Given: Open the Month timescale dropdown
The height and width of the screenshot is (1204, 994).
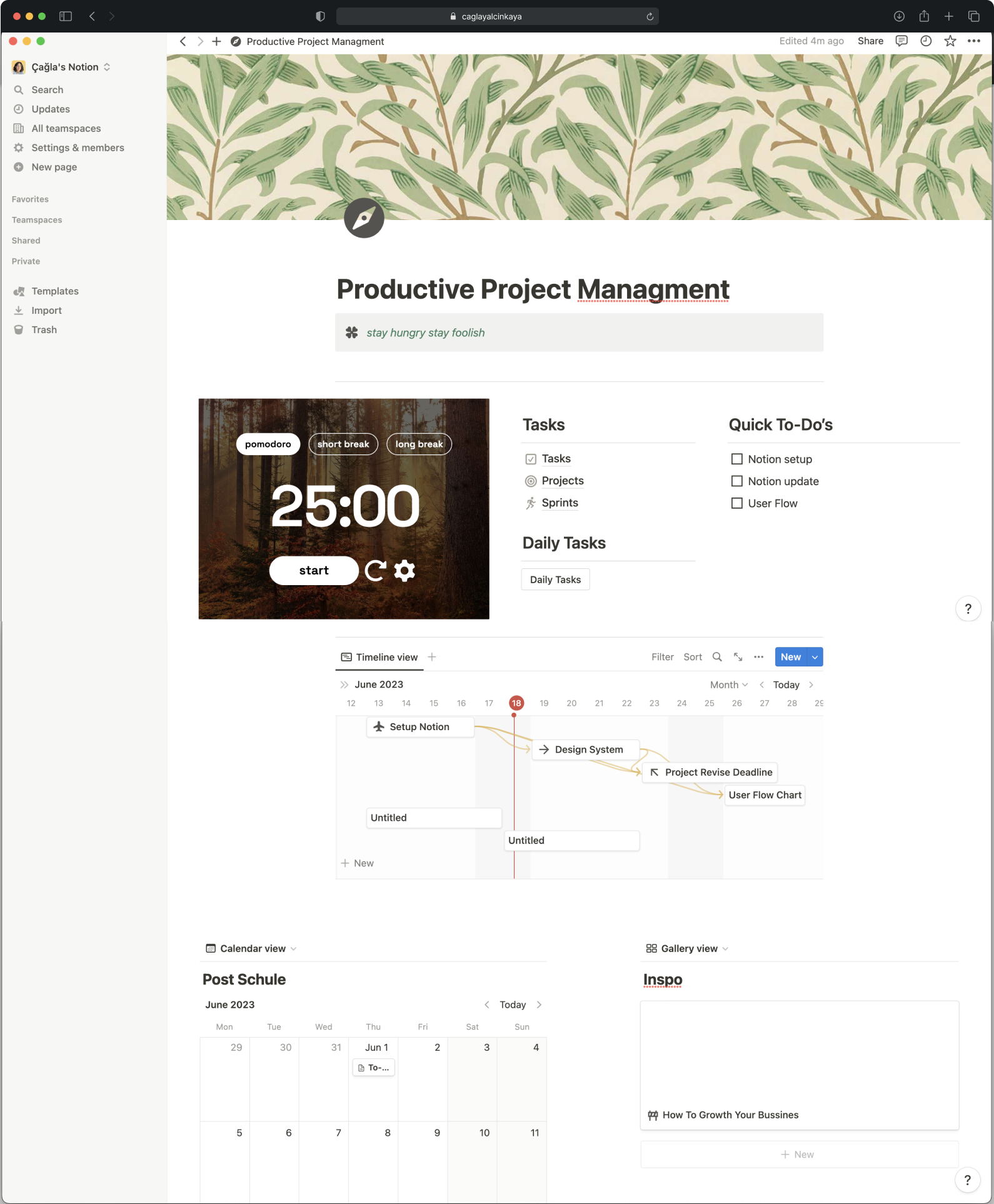Looking at the screenshot, I should point(729,685).
